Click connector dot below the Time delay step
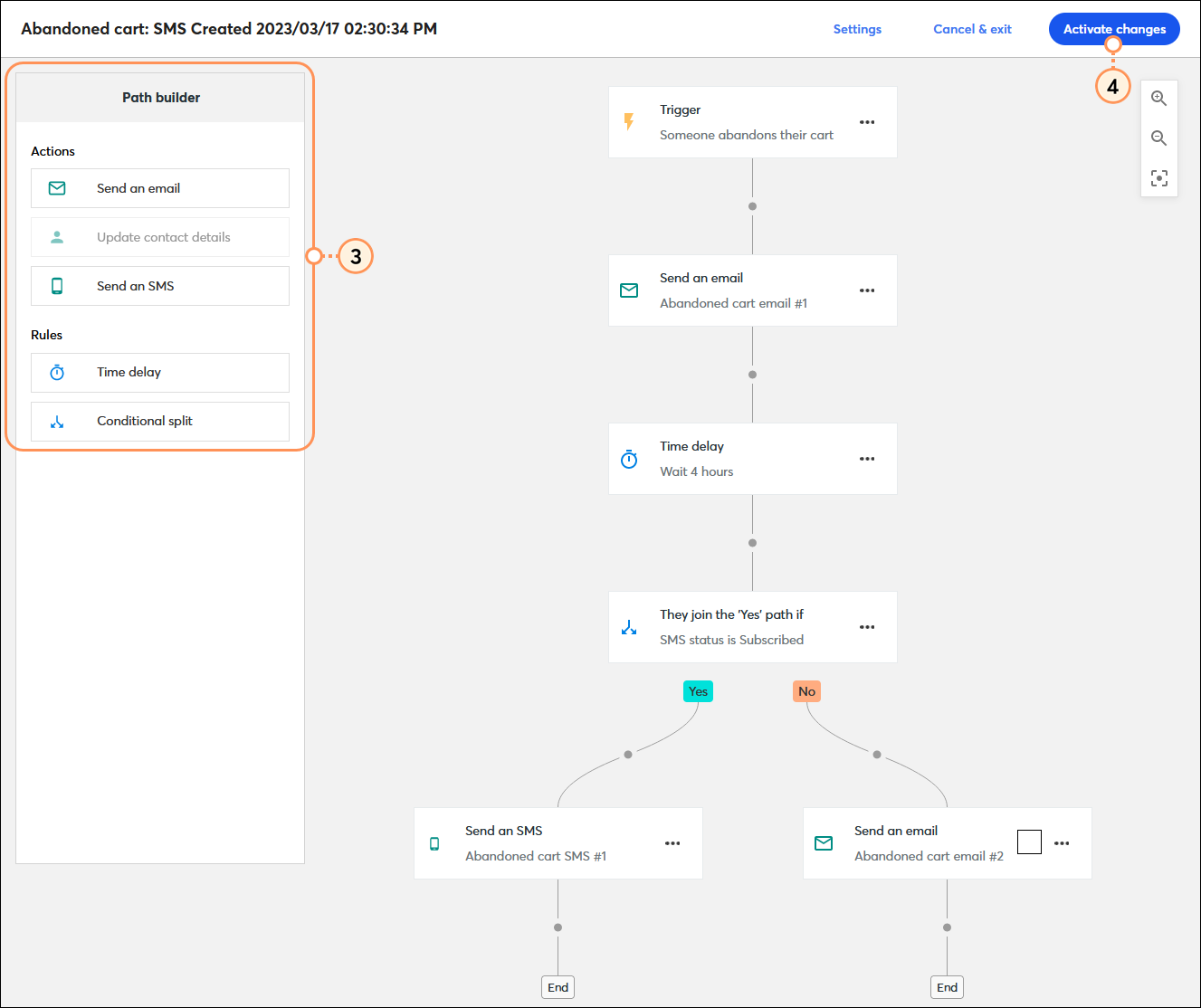Screen dimensions: 1201x1008 click(x=752, y=543)
